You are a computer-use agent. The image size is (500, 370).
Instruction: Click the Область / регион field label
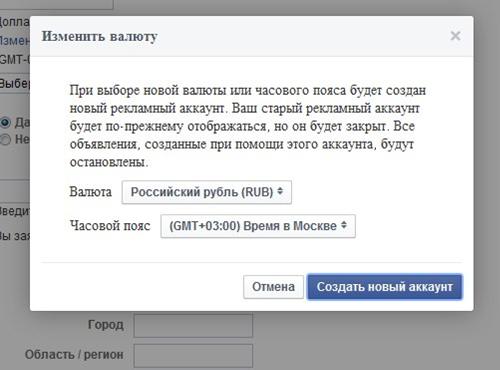(74, 355)
